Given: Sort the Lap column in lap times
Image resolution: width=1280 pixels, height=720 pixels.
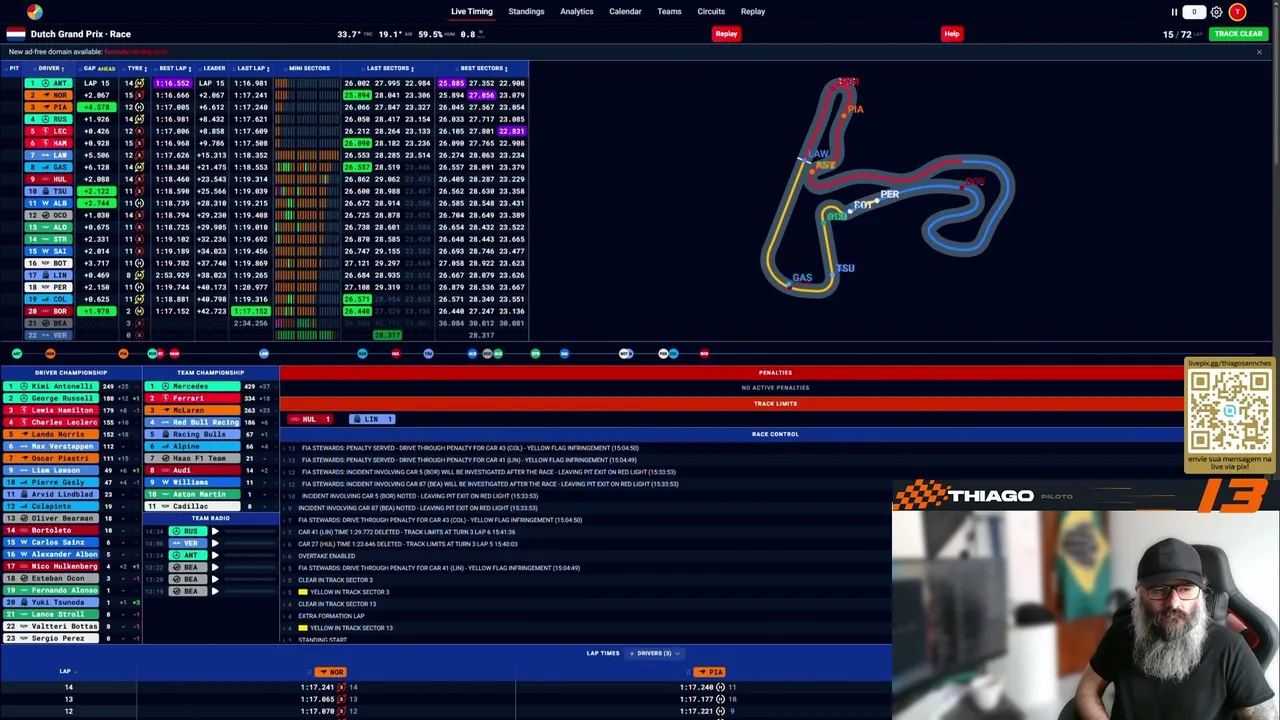Looking at the screenshot, I should pos(66,672).
